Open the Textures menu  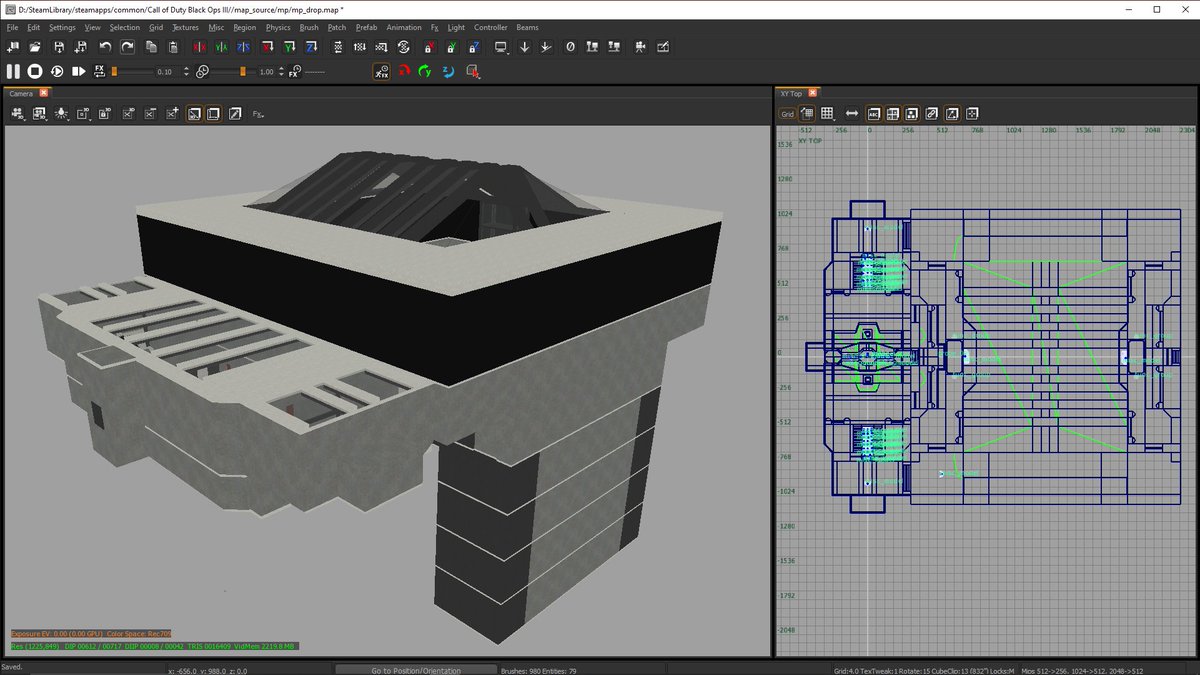(185, 27)
